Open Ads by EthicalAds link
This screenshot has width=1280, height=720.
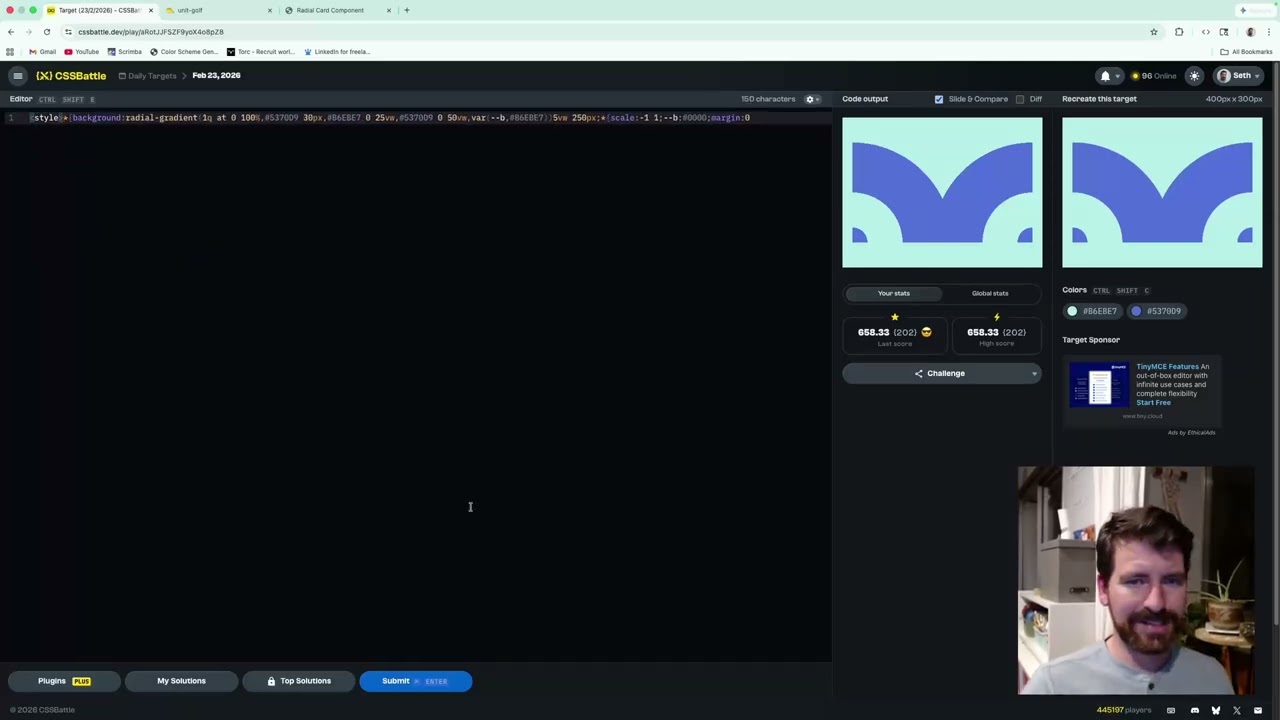click(1191, 433)
